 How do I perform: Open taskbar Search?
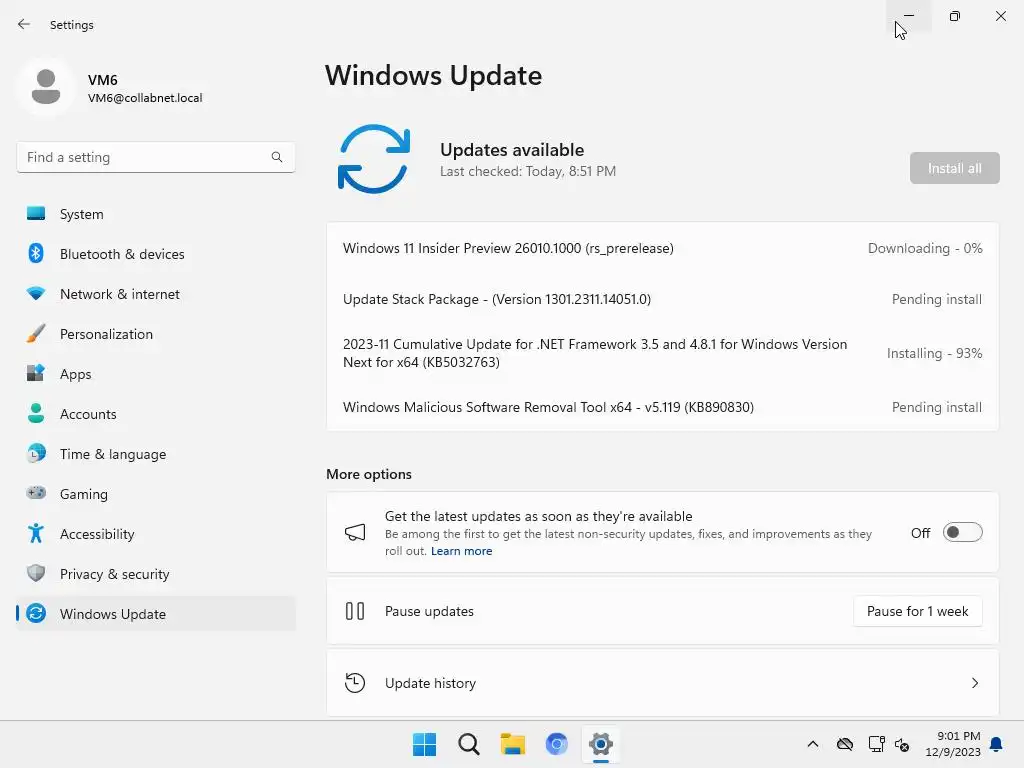[468, 744]
